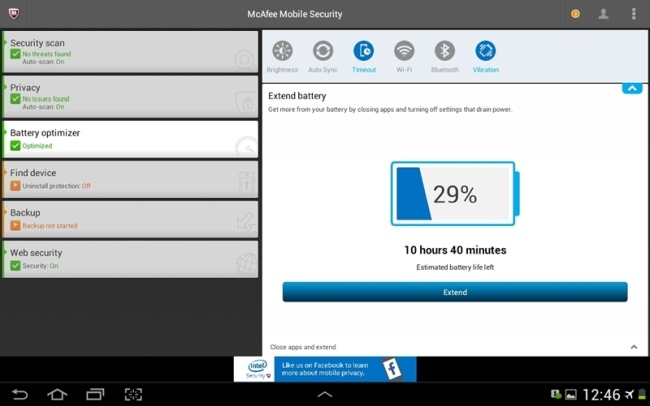650x406 pixels.
Task: Expand the bottom bar center up arrow
Action: coord(325,394)
